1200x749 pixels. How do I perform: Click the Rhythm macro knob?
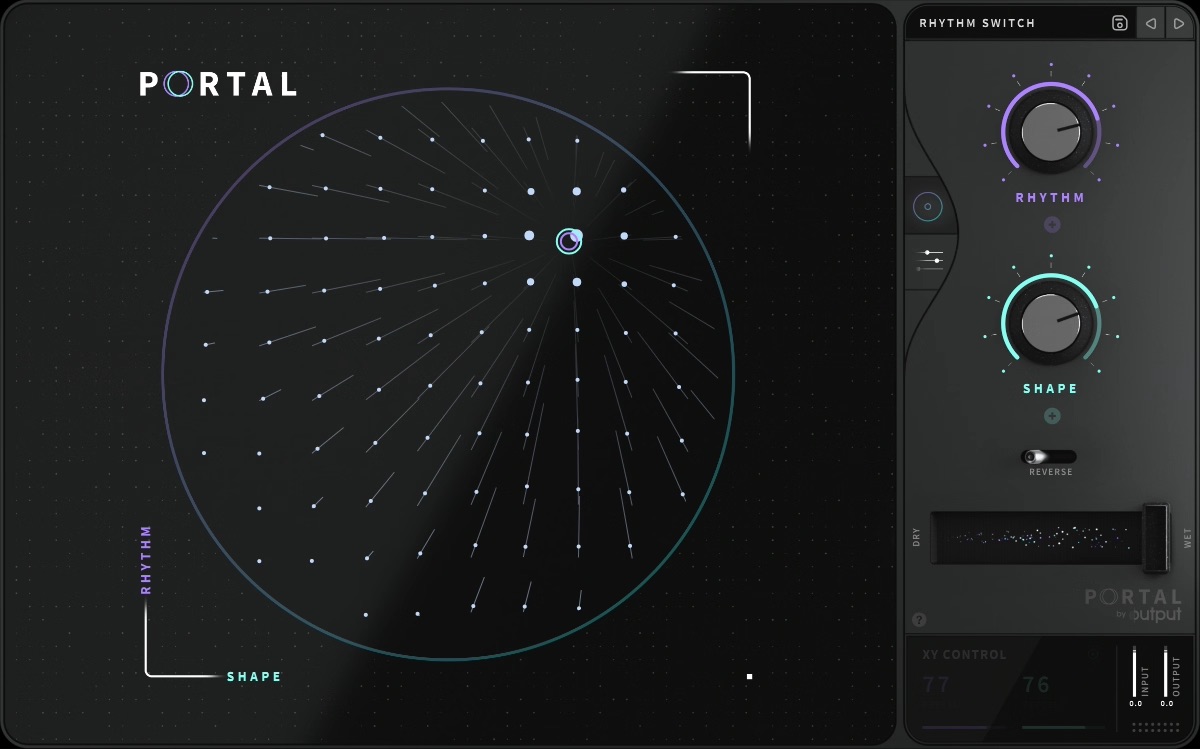point(1050,131)
